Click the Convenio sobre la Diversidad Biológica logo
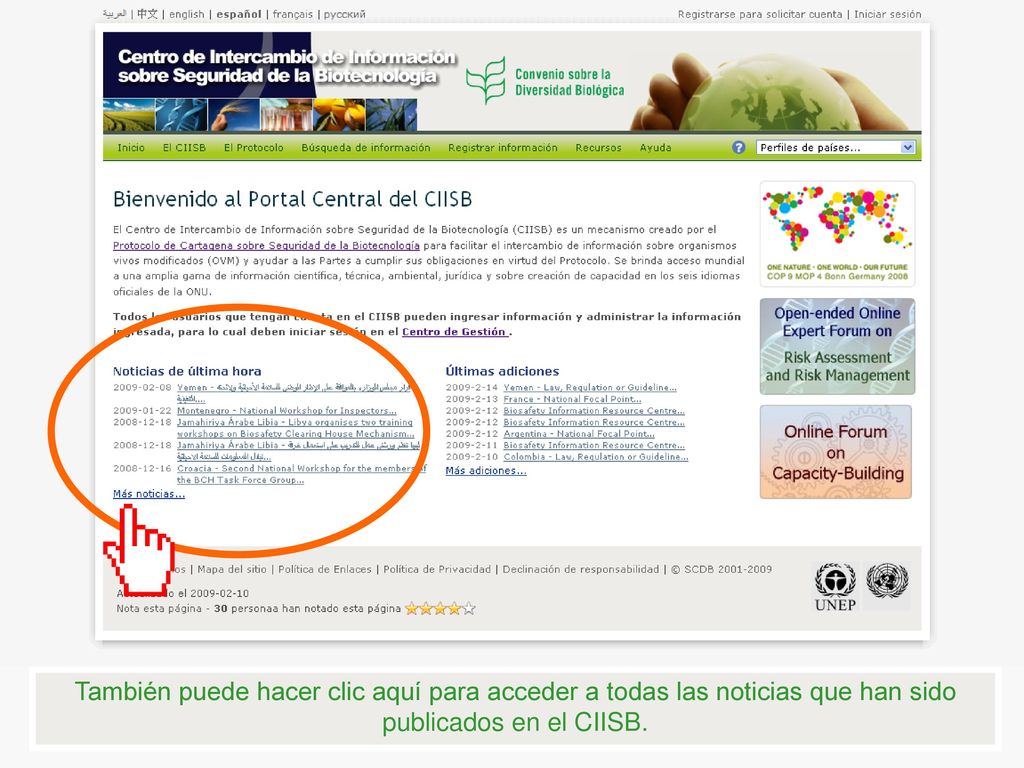Viewport: 1024px width, 768px height. [545, 82]
